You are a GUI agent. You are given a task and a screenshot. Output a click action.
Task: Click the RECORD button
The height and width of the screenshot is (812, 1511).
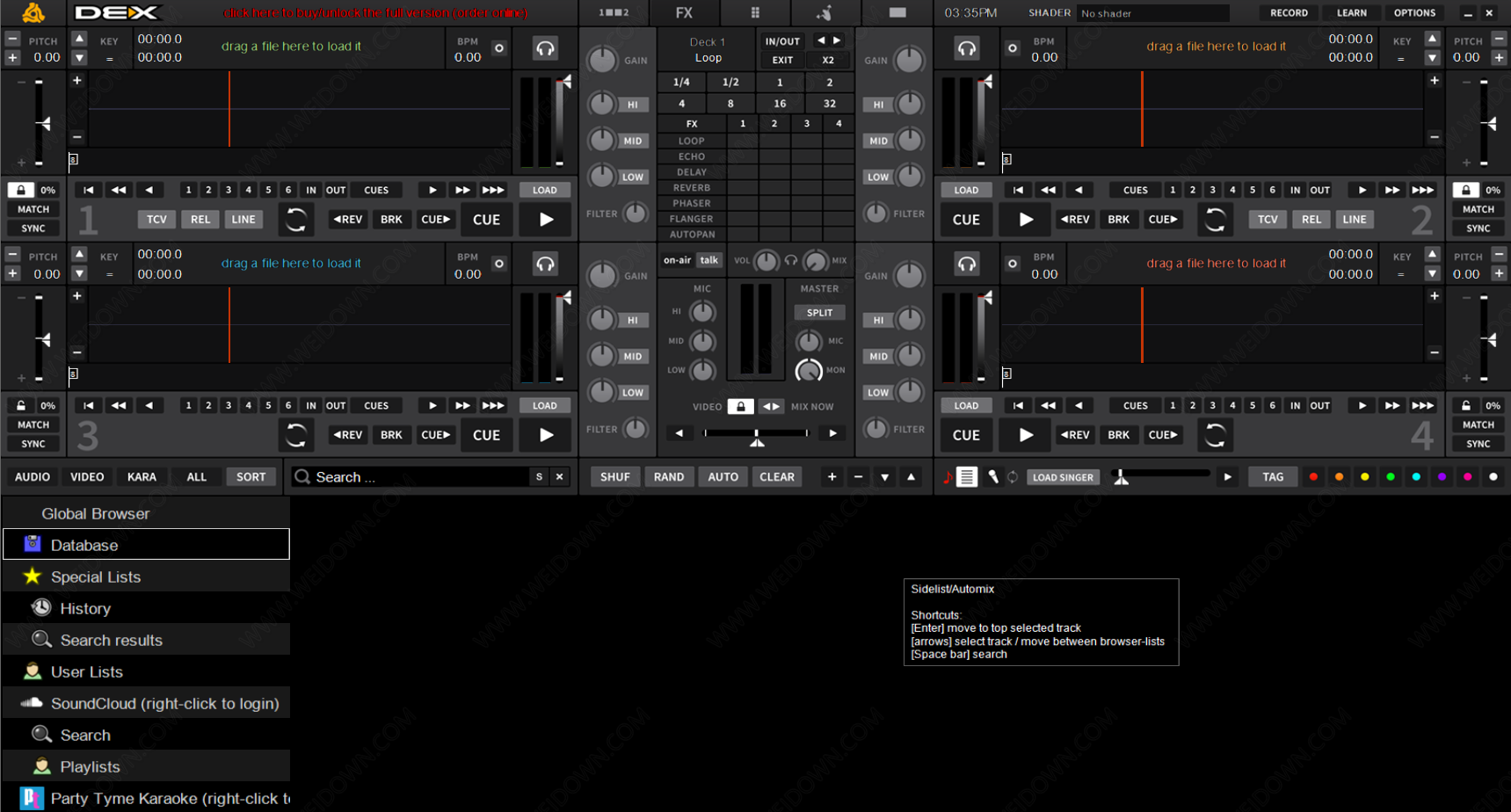coord(1289,13)
